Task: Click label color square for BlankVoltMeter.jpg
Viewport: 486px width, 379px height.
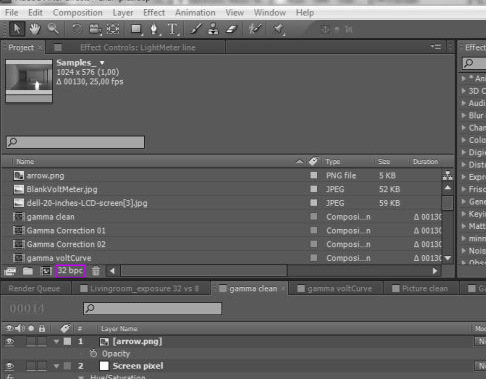Action: point(314,189)
